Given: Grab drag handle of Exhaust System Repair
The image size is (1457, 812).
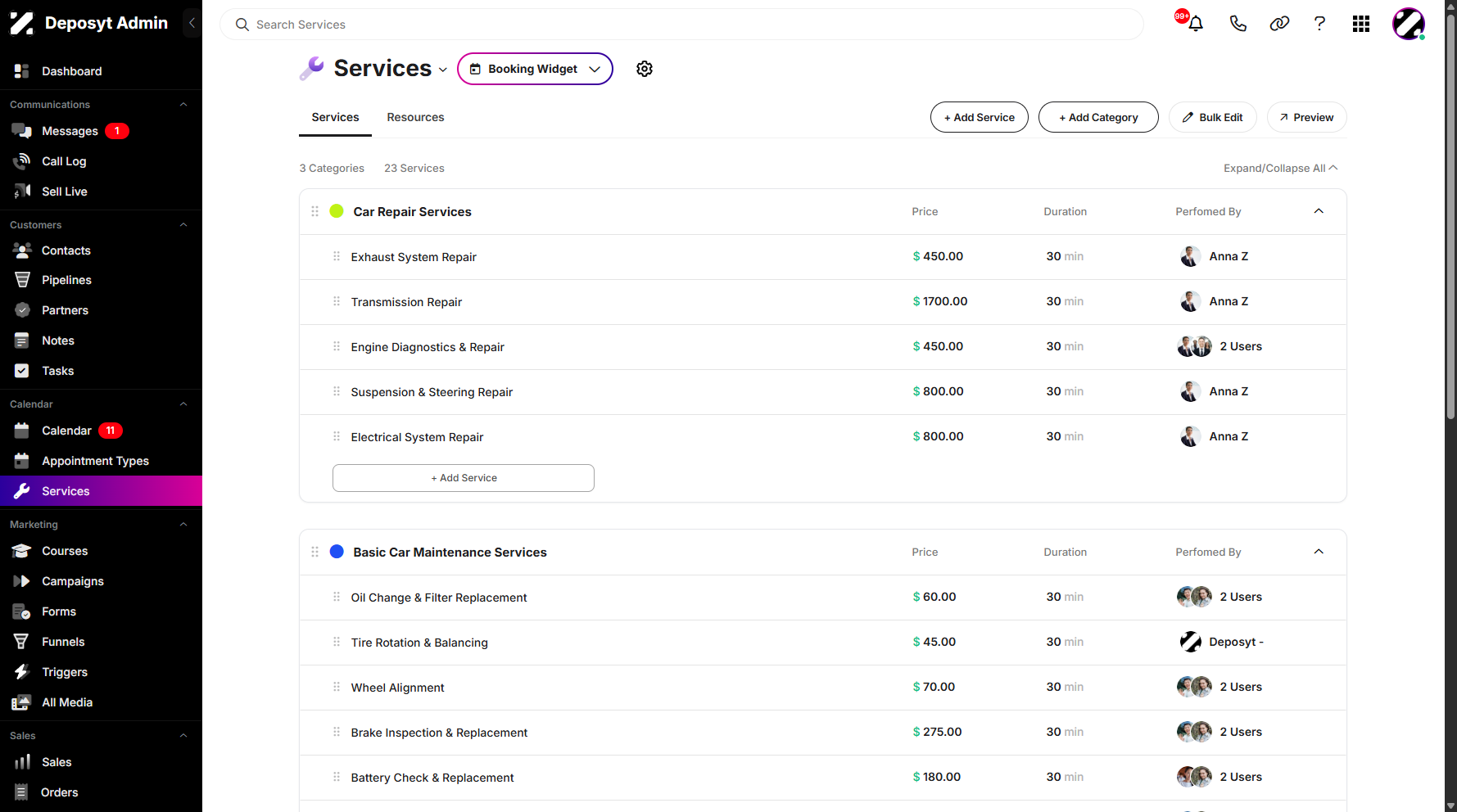Looking at the screenshot, I should pyautogui.click(x=337, y=256).
